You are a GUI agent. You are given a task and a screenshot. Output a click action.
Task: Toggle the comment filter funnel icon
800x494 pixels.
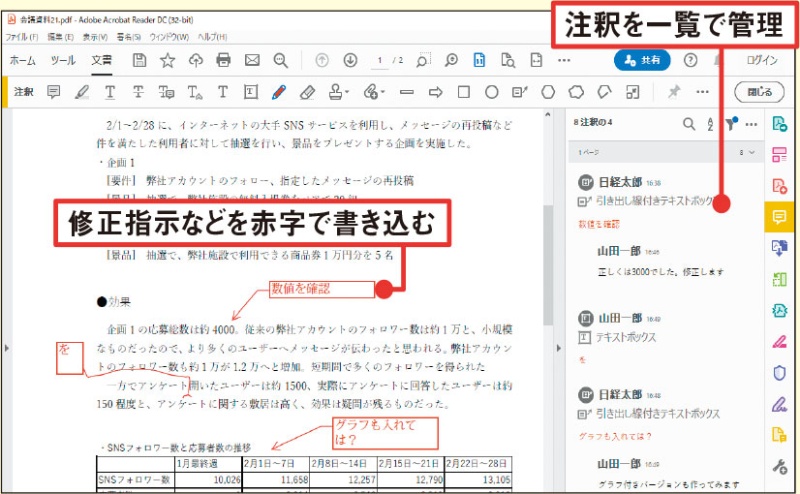pos(731,124)
